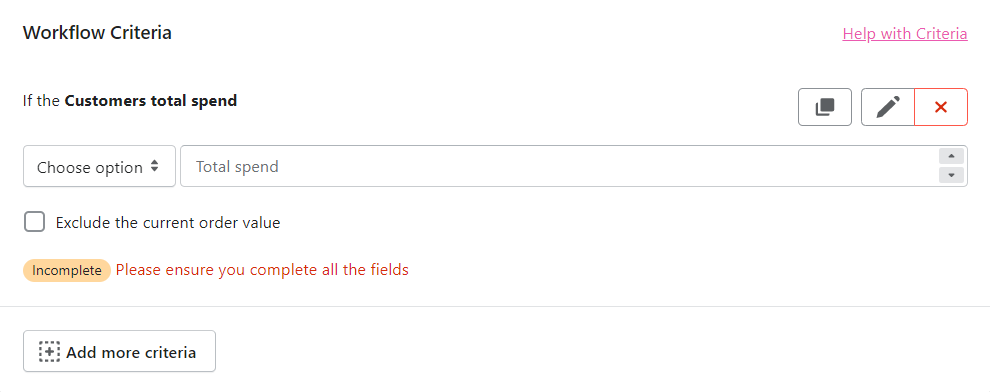Delete criteria with the red X

[941, 107]
